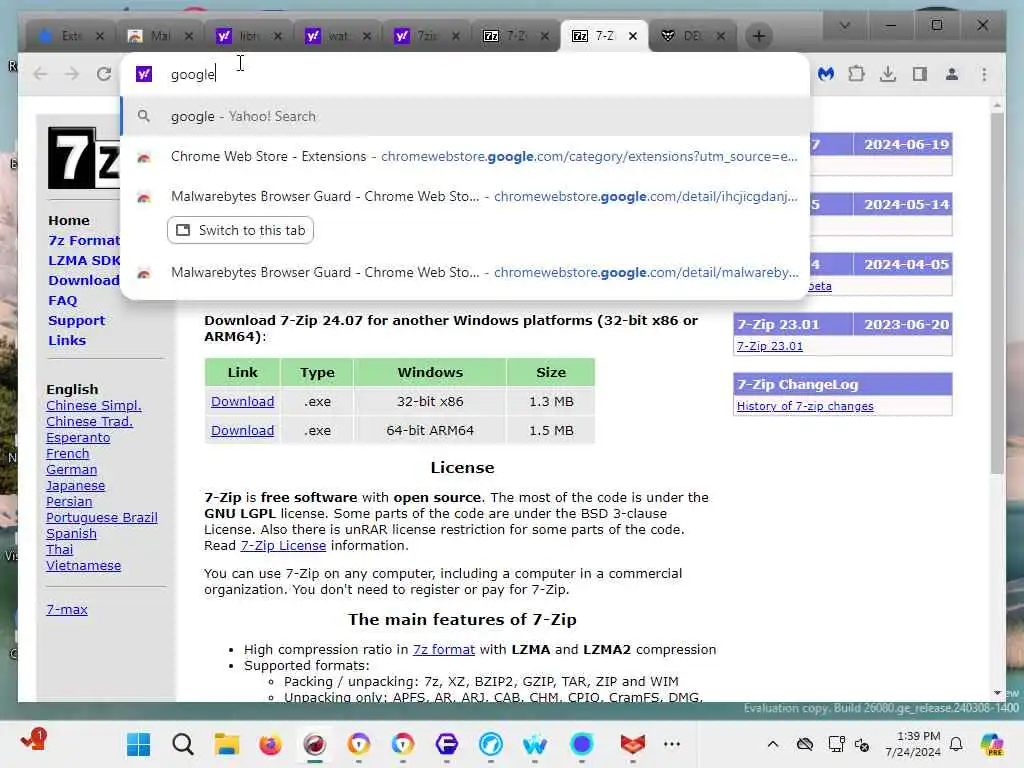Open the 7z format link in the features list
1024x768 pixels.
pos(443,650)
